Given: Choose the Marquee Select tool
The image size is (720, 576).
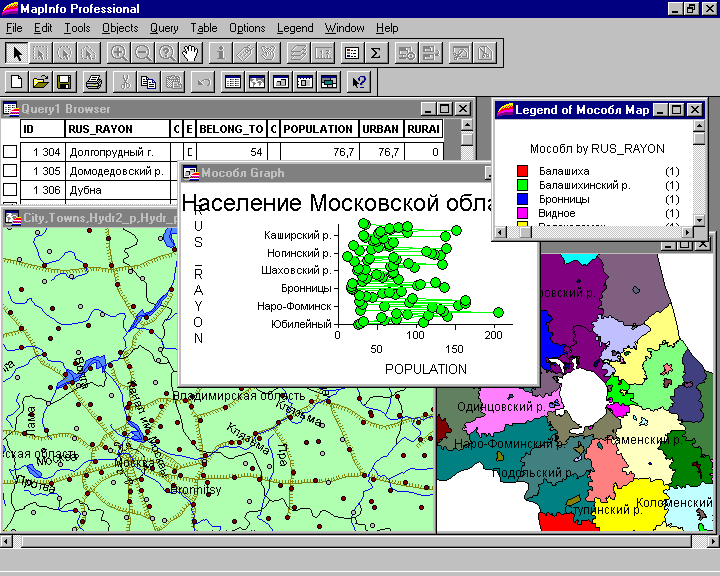Looking at the screenshot, I should pyautogui.click(x=41, y=53).
